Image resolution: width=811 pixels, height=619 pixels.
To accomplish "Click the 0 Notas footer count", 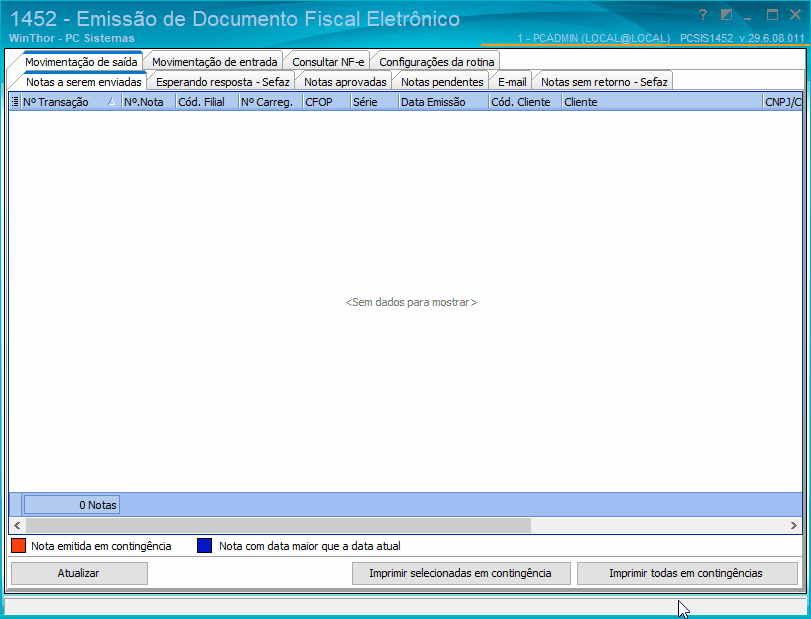I will click(x=72, y=505).
